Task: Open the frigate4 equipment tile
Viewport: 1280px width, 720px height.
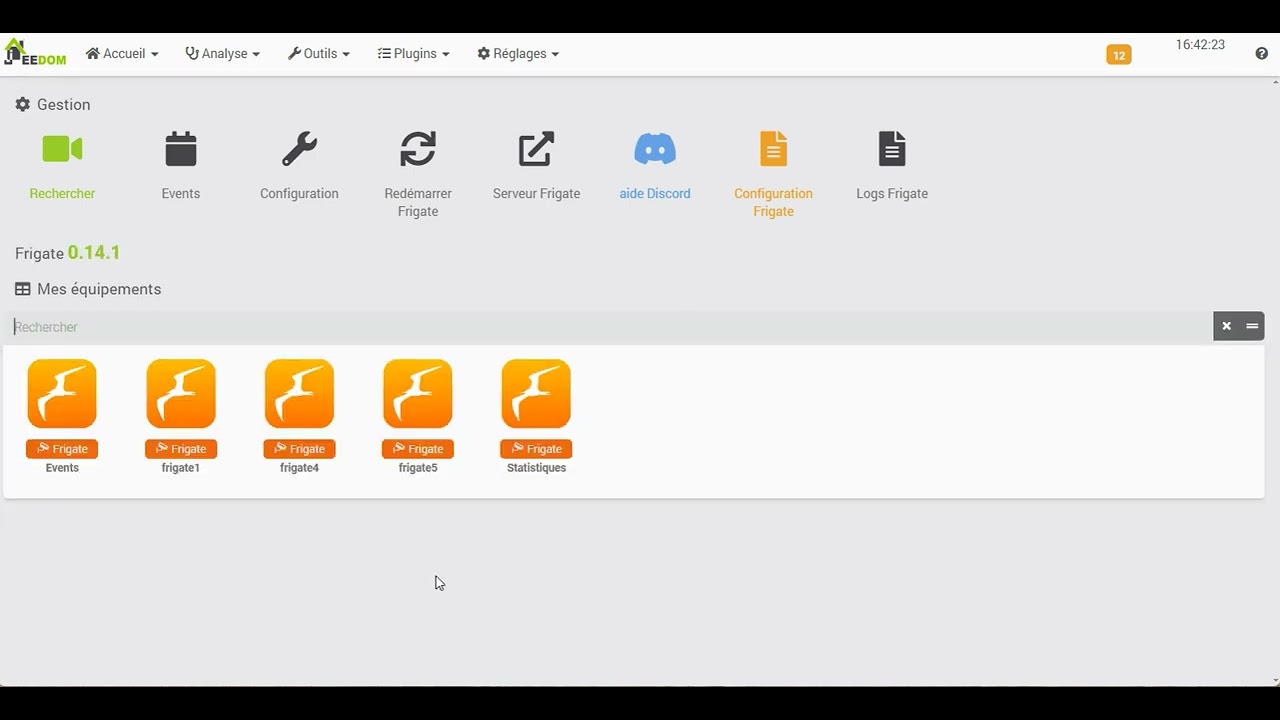Action: click(299, 416)
